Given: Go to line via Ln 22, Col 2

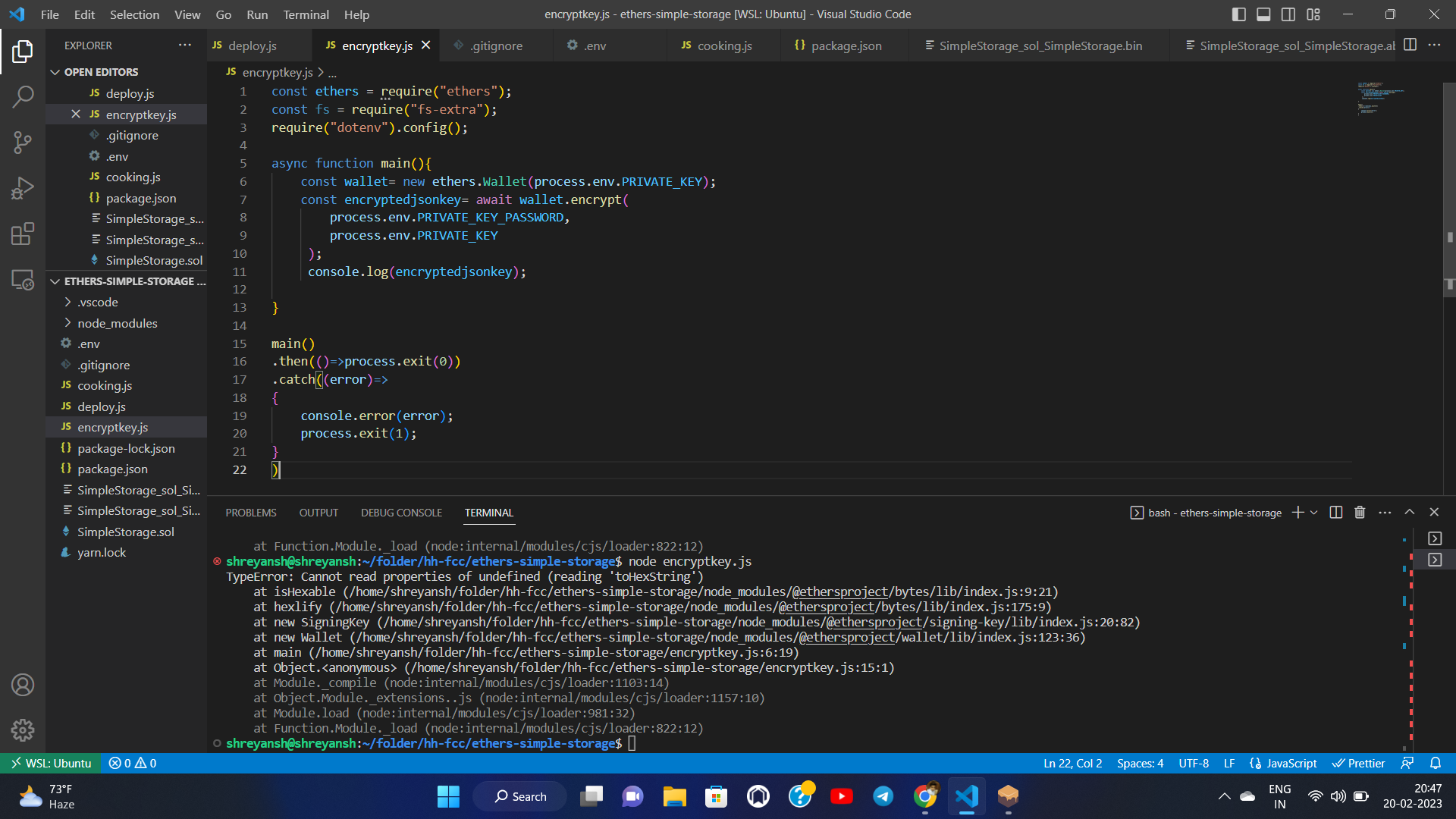Looking at the screenshot, I should point(1072,763).
